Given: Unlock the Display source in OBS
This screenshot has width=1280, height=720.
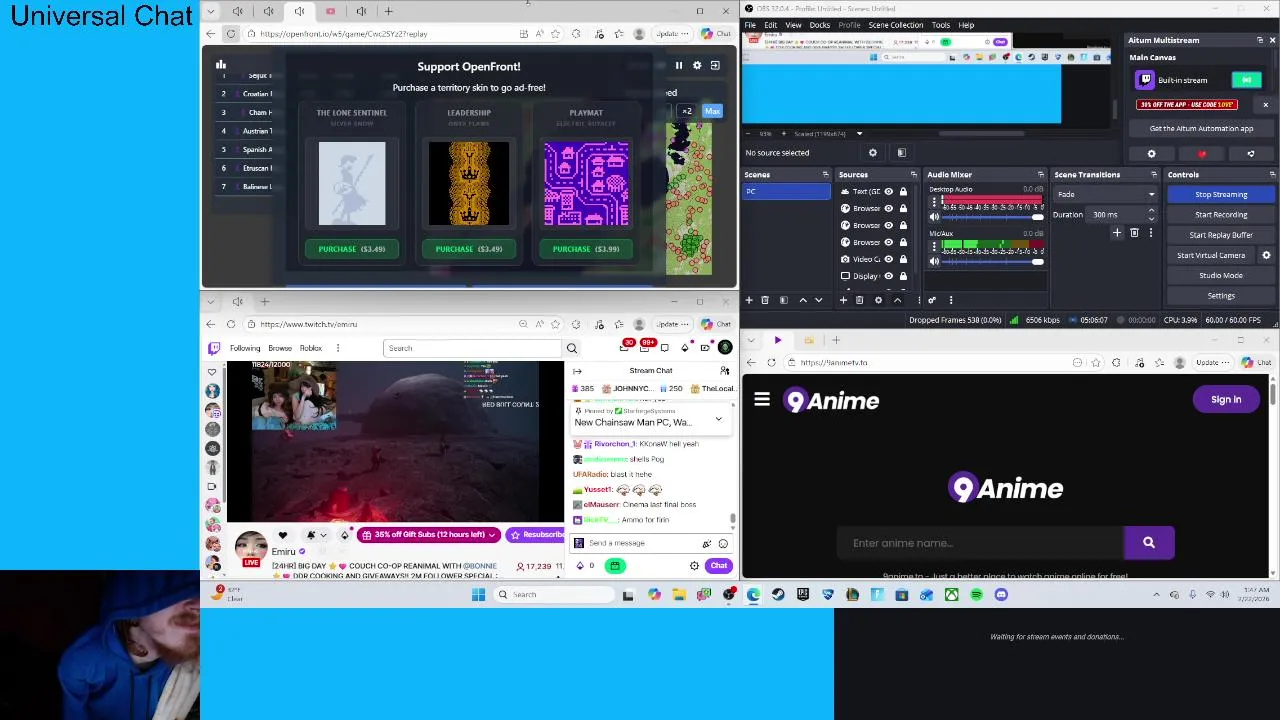Looking at the screenshot, I should click(903, 276).
